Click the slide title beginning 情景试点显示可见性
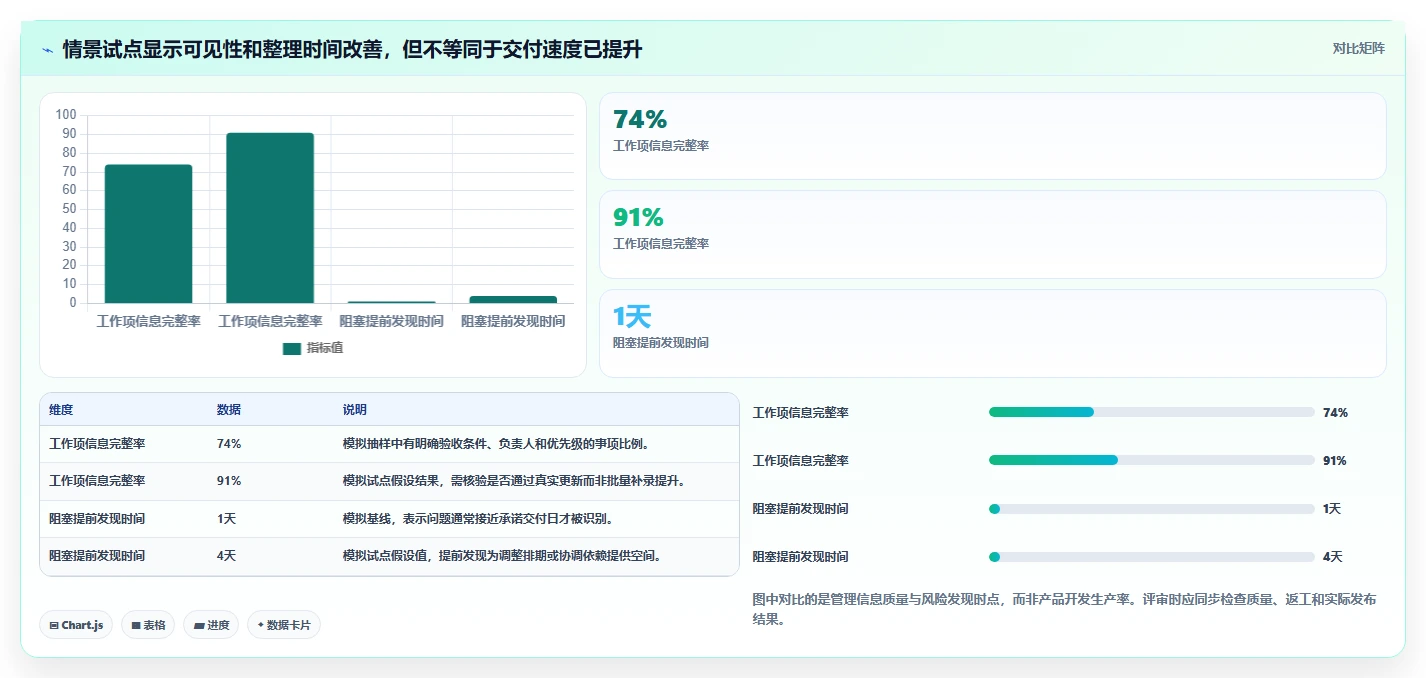Image resolution: width=1426 pixels, height=678 pixels. pyautogui.click(x=352, y=49)
